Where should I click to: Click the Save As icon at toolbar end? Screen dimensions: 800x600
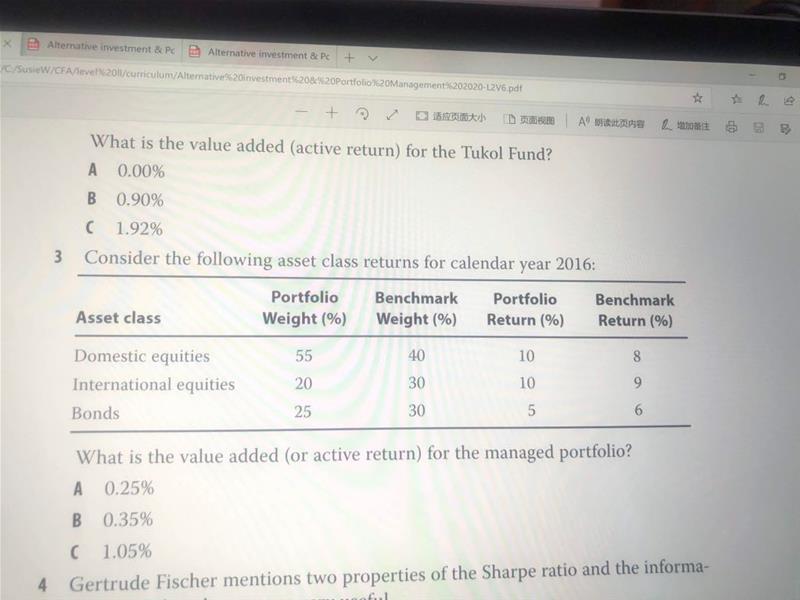point(784,129)
